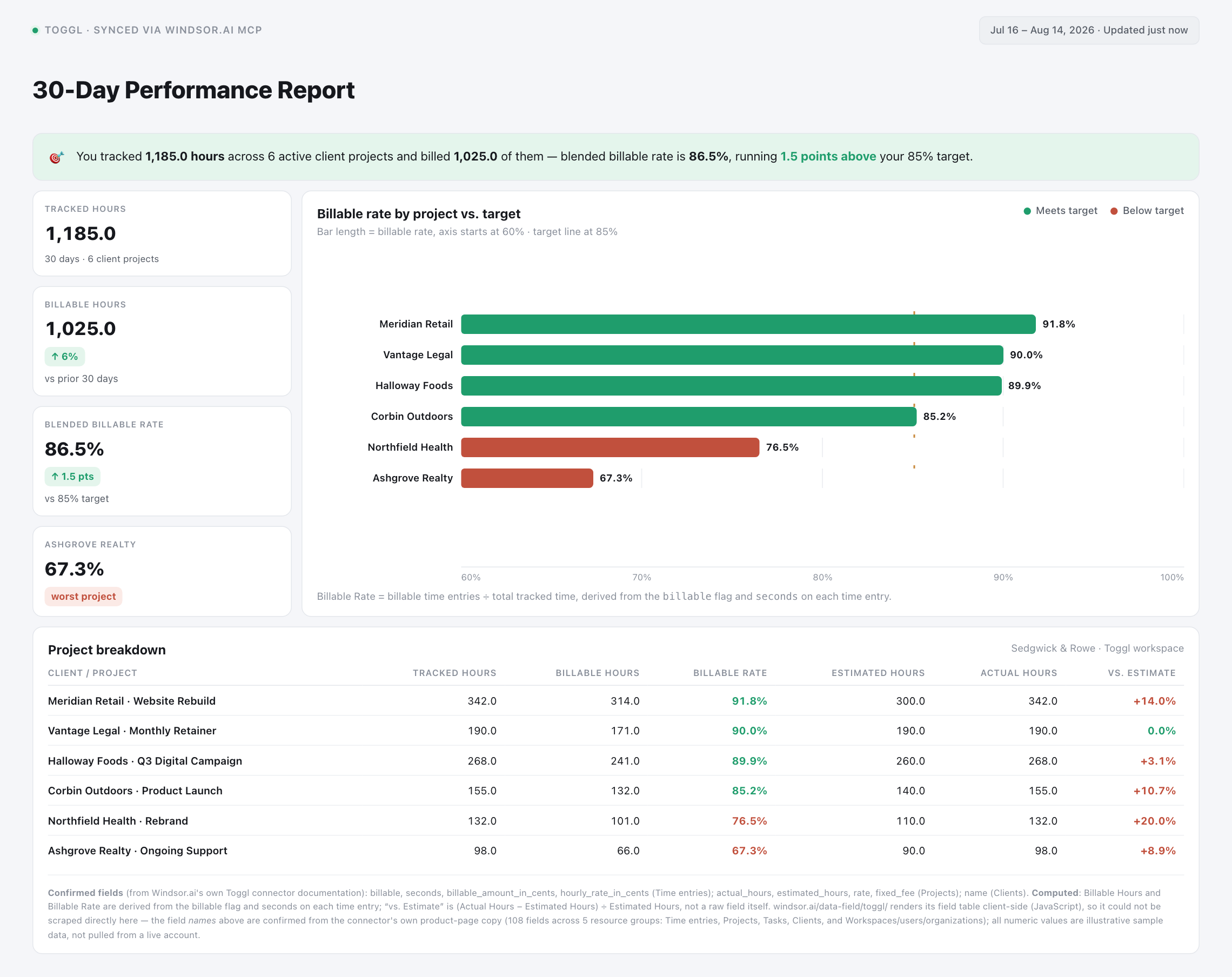Click the Ashgrove Realty 67.3% card value
1232x977 pixels.
click(x=74, y=569)
